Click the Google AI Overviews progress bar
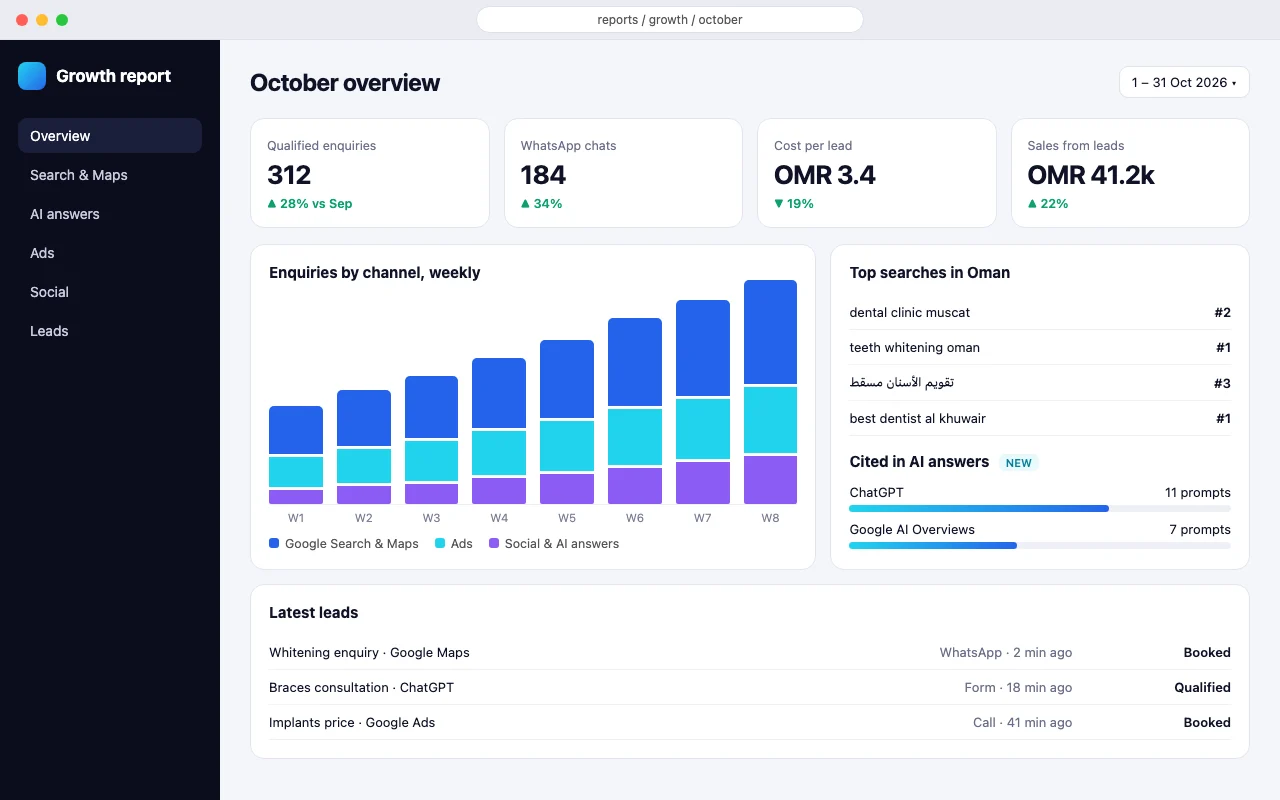1280x800 pixels. point(1040,545)
